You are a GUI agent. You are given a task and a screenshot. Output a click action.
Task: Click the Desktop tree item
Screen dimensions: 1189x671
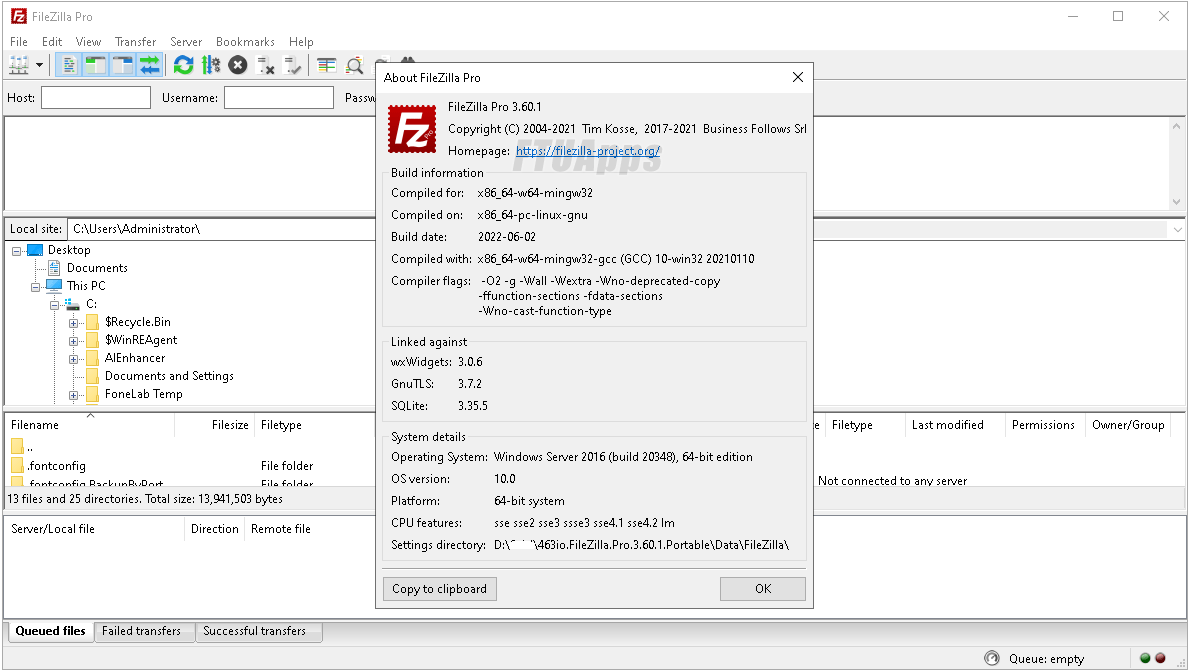pyautogui.click(x=69, y=250)
